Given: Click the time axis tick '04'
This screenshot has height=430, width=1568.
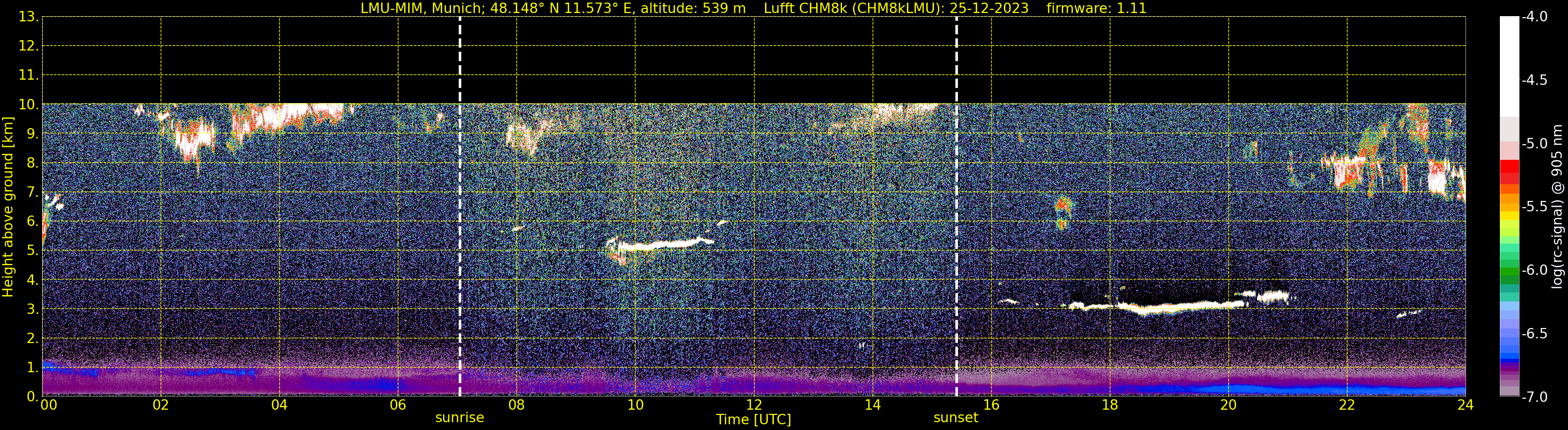Looking at the screenshot, I should (x=279, y=405).
